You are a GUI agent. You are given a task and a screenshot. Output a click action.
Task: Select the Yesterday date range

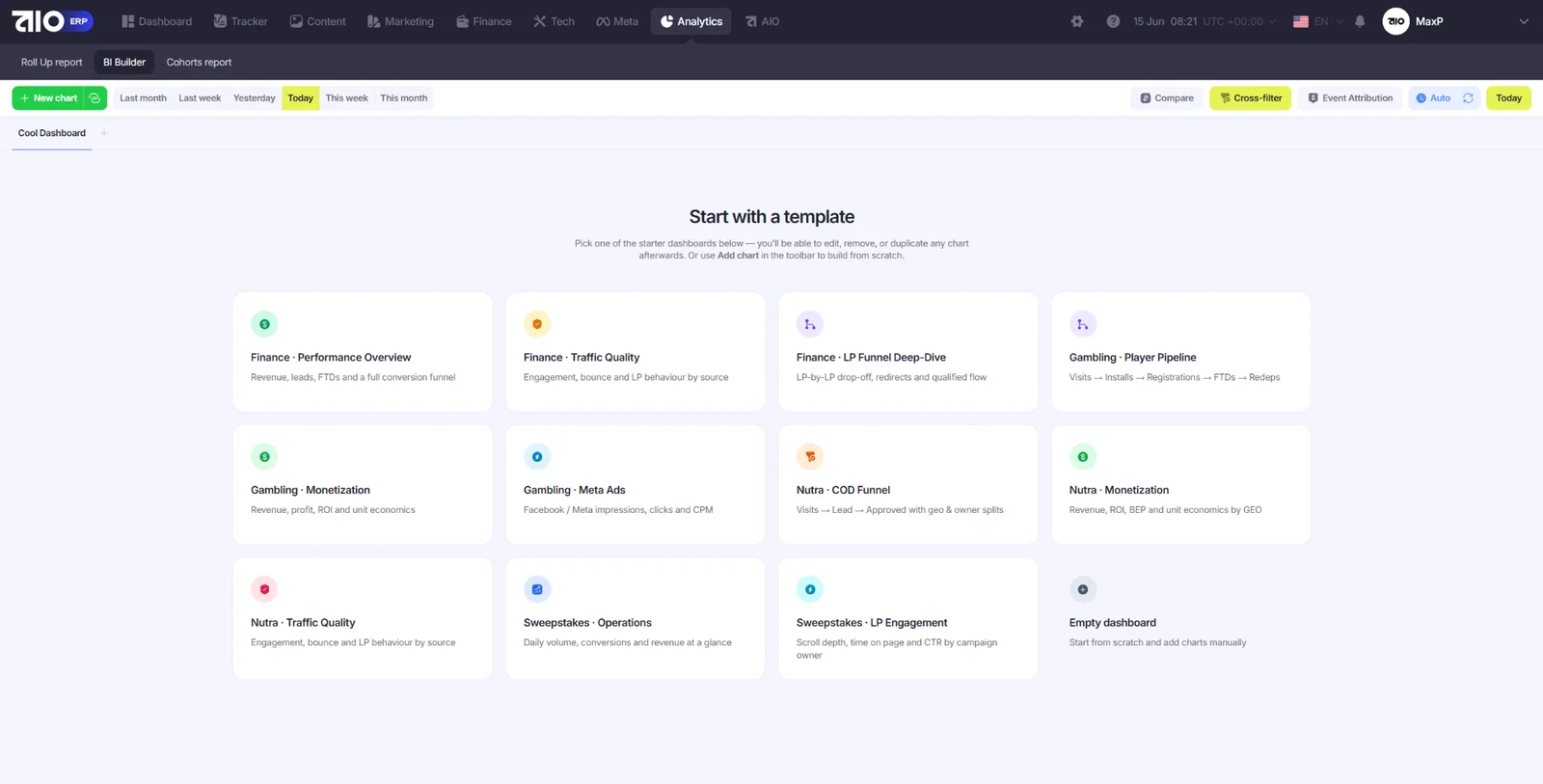(255, 98)
